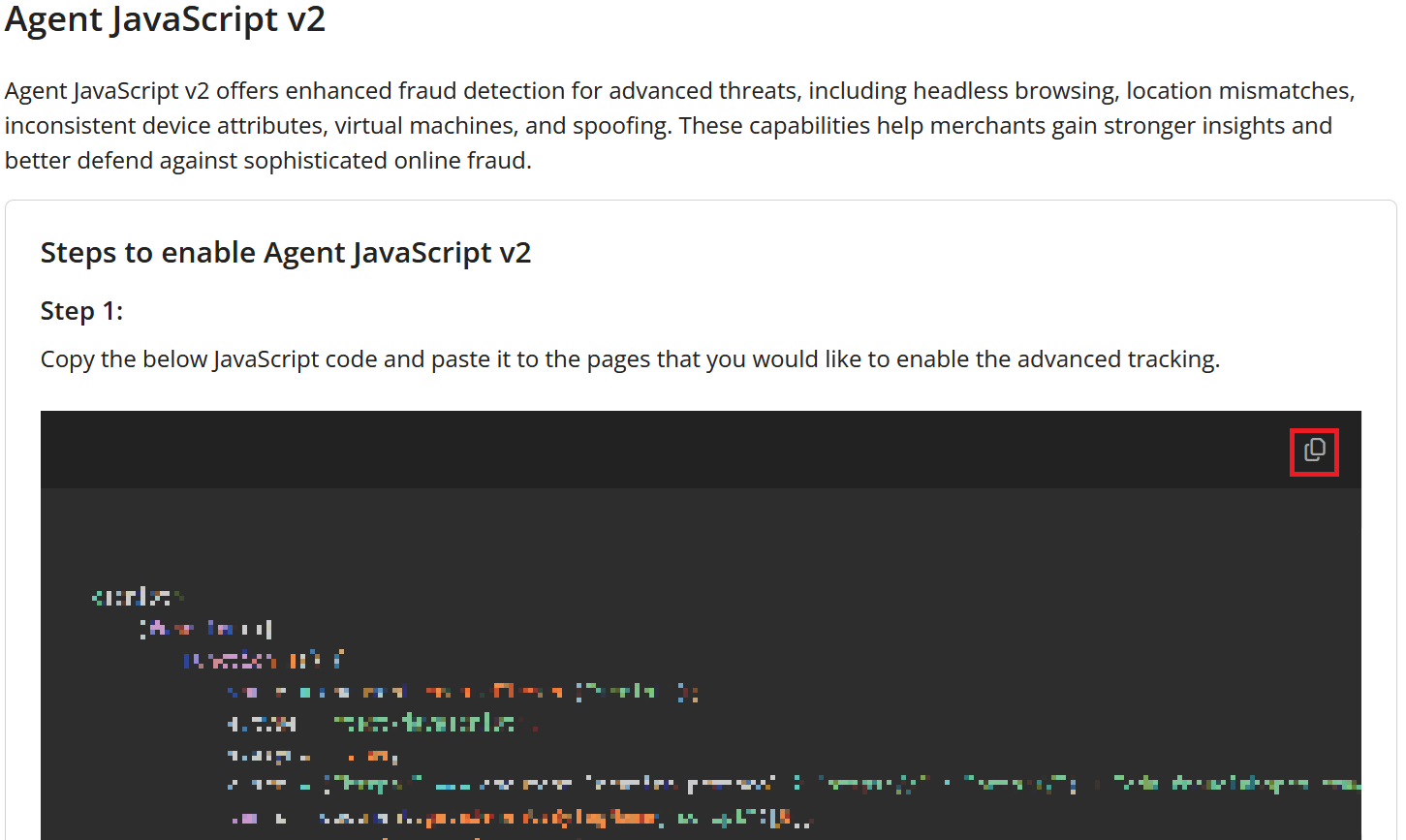Click the opening script tag code line
1406x840 pixels.
tap(138, 597)
